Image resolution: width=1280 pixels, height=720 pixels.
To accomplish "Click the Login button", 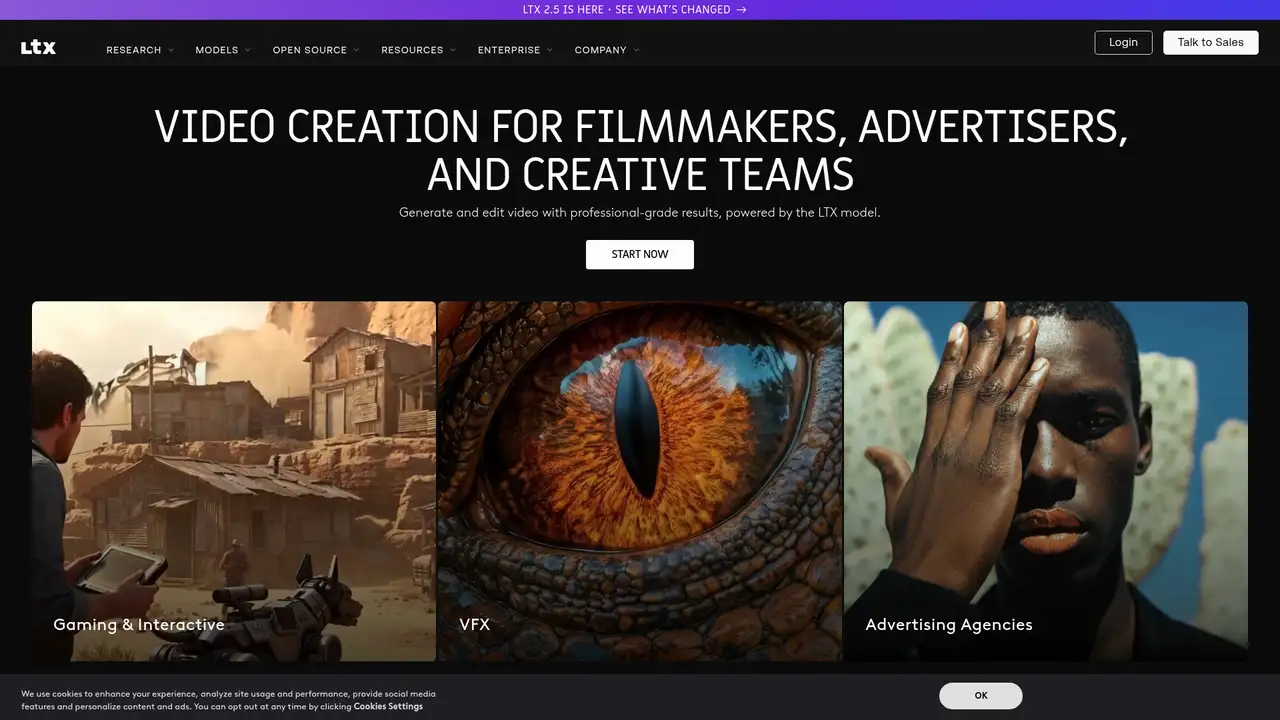I will pos(1123,42).
